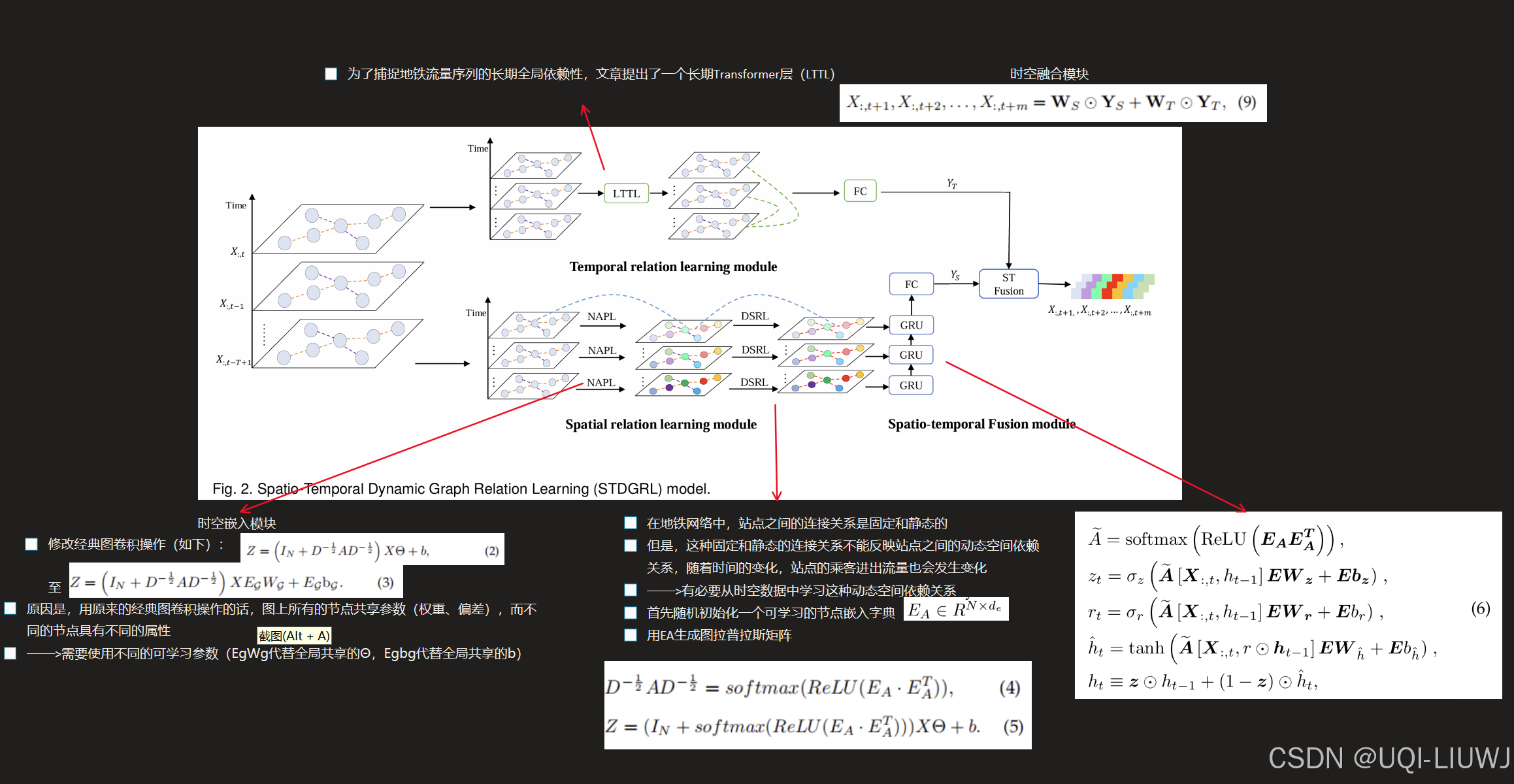Image resolution: width=1514 pixels, height=784 pixels.
Task: Click the topmost GRU box
Action: [x=911, y=325]
